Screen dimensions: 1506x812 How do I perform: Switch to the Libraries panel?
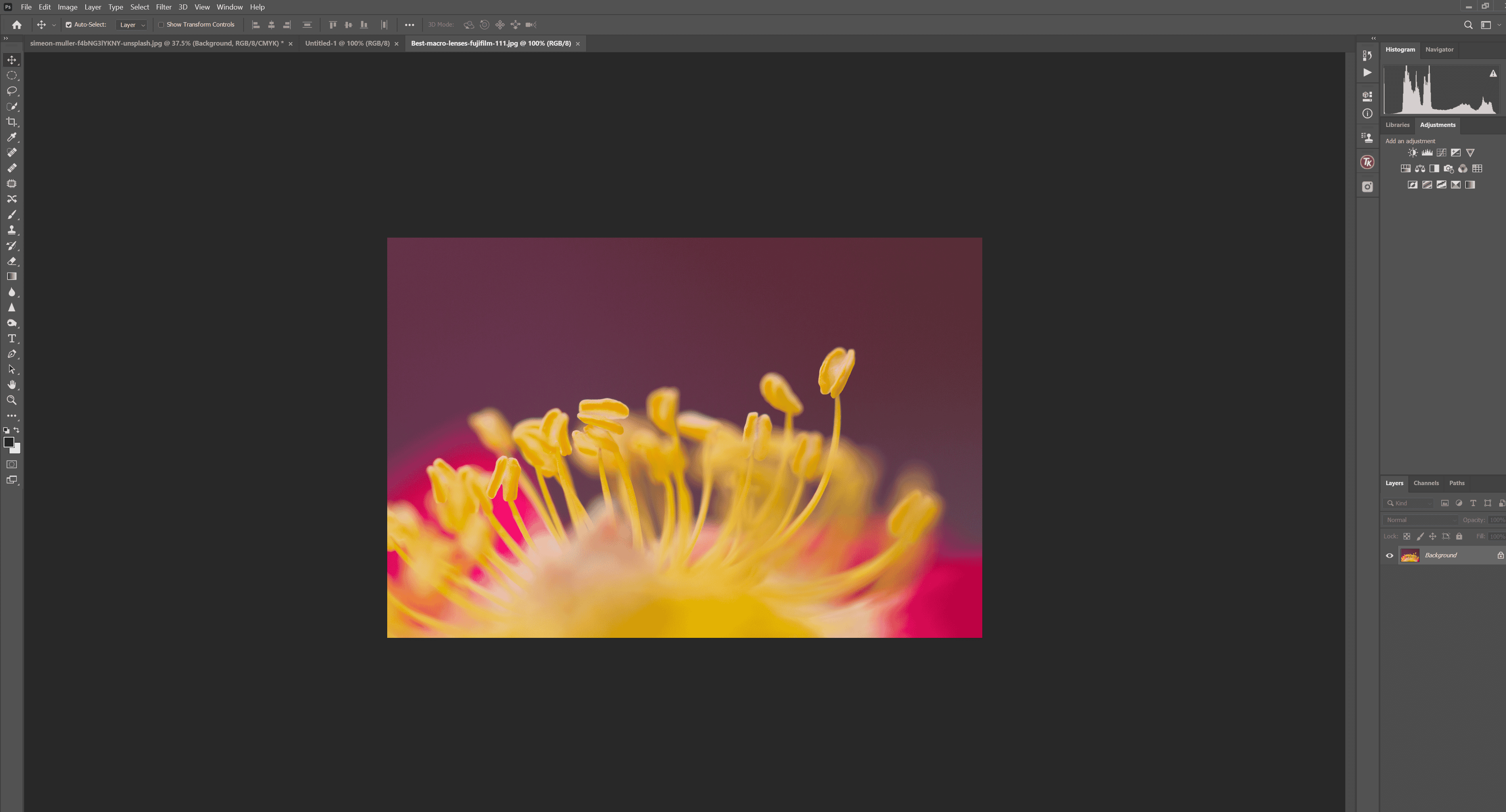tap(1398, 125)
